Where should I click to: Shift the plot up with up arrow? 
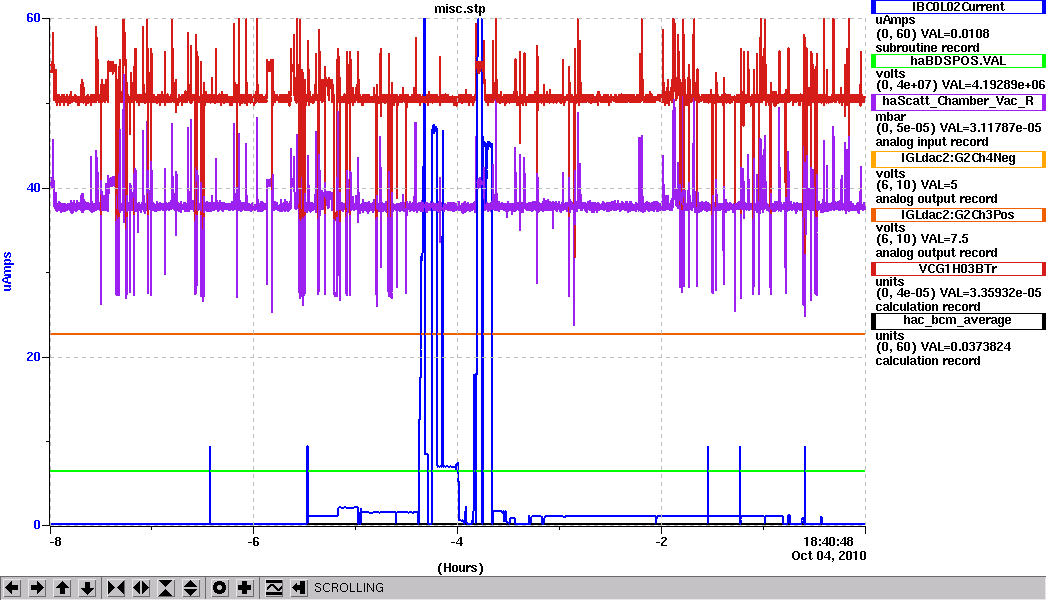(x=63, y=588)
